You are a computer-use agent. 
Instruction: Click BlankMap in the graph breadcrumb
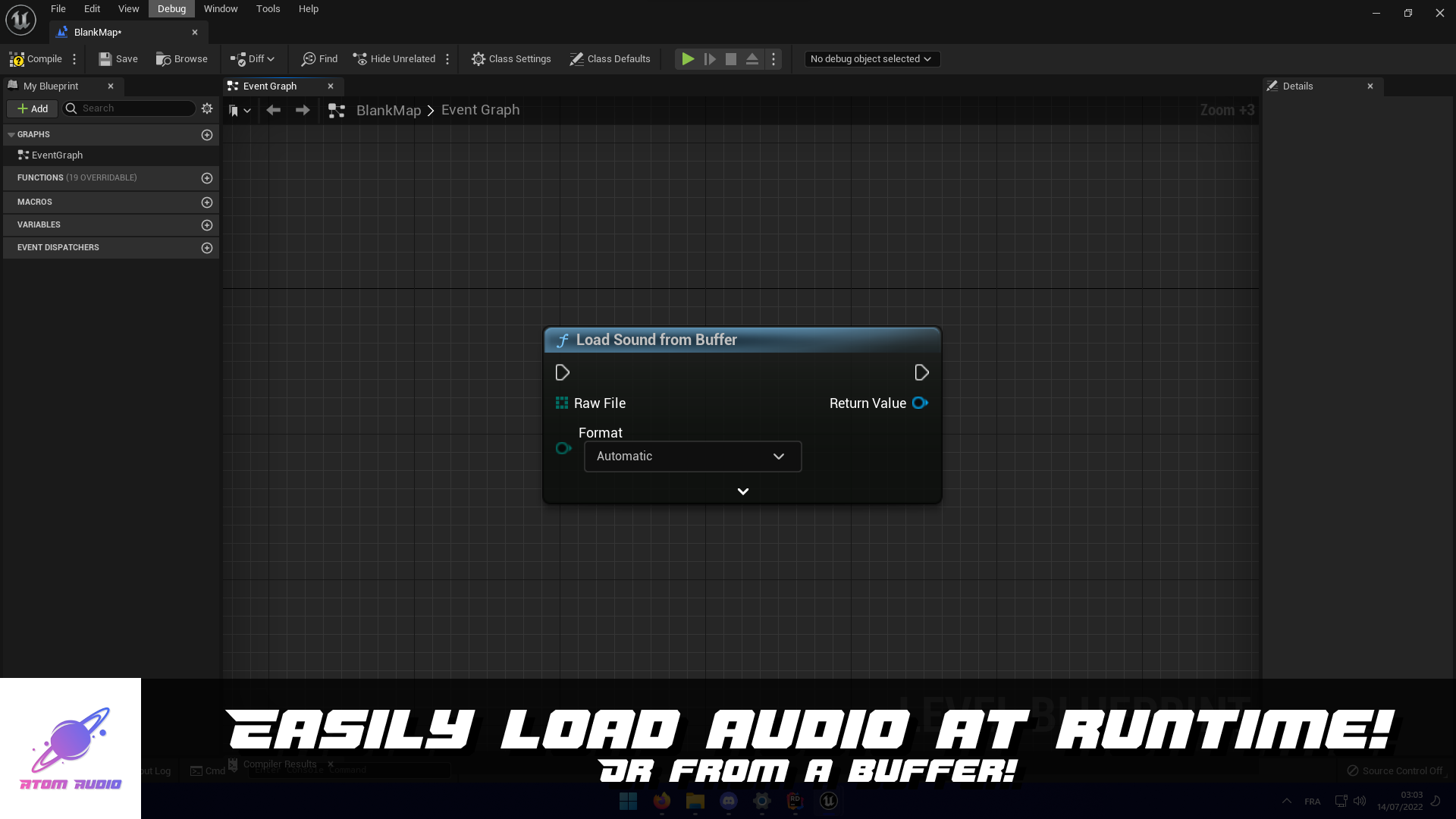click(x=389, y=111)
